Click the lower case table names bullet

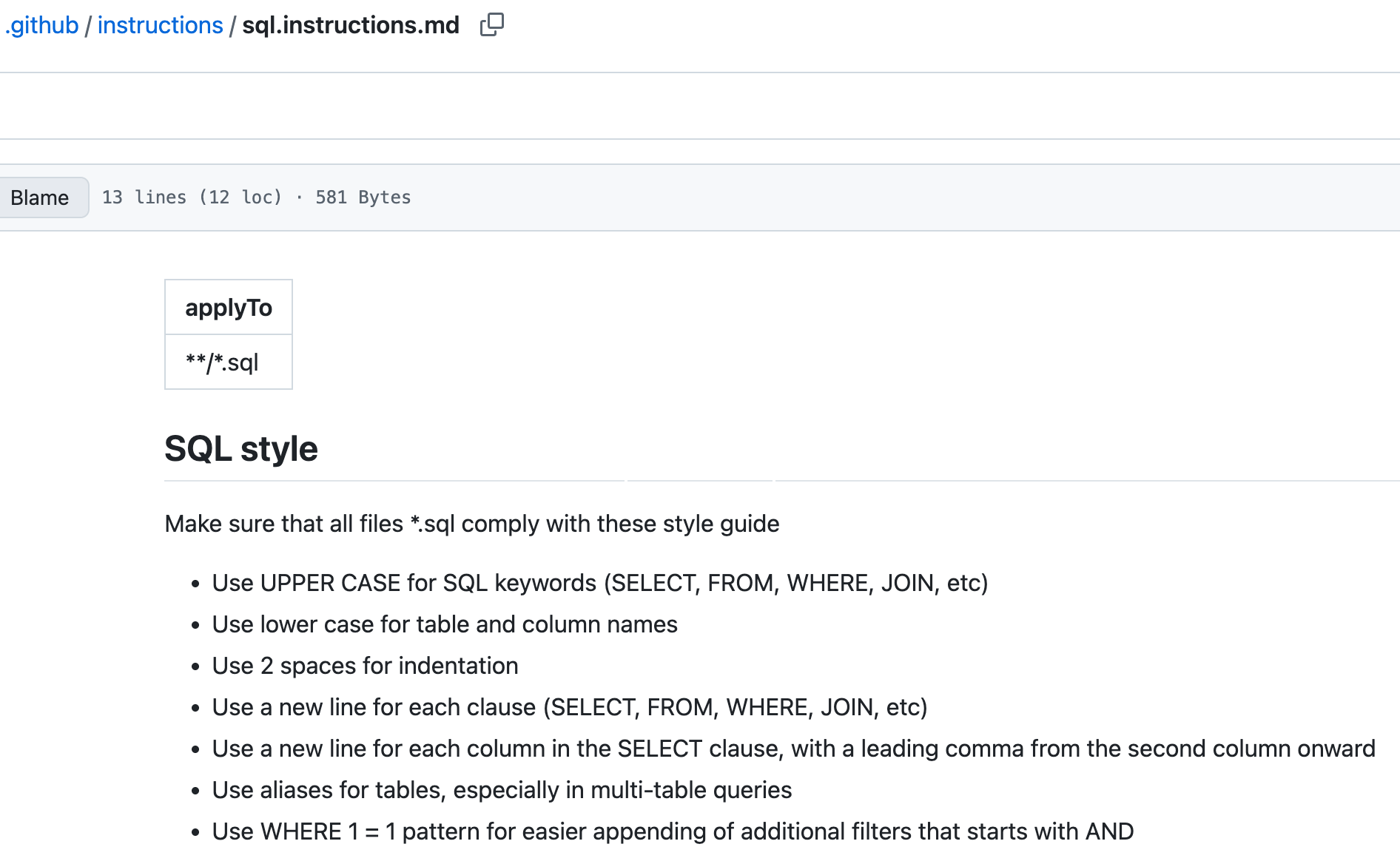pos(445,624)
